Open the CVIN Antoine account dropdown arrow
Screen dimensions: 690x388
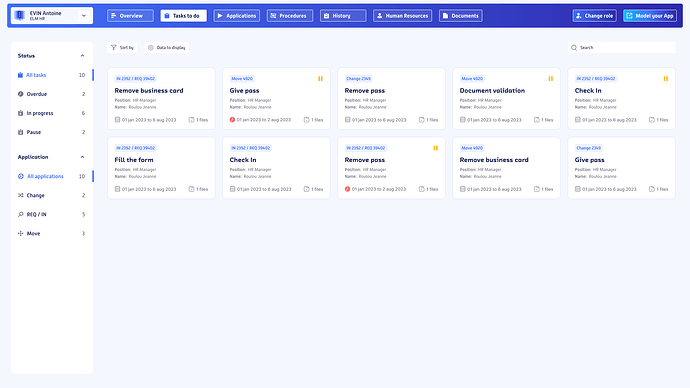tap(84, 16)
